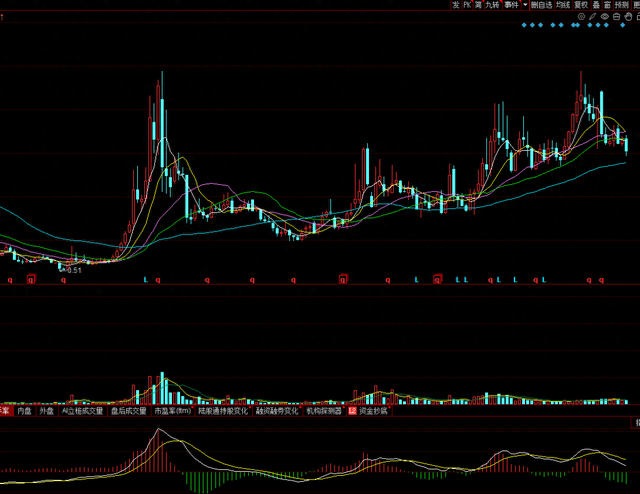Click the trash bin icon in toolbar
640x494 pixels.
[x=617, y=16]
